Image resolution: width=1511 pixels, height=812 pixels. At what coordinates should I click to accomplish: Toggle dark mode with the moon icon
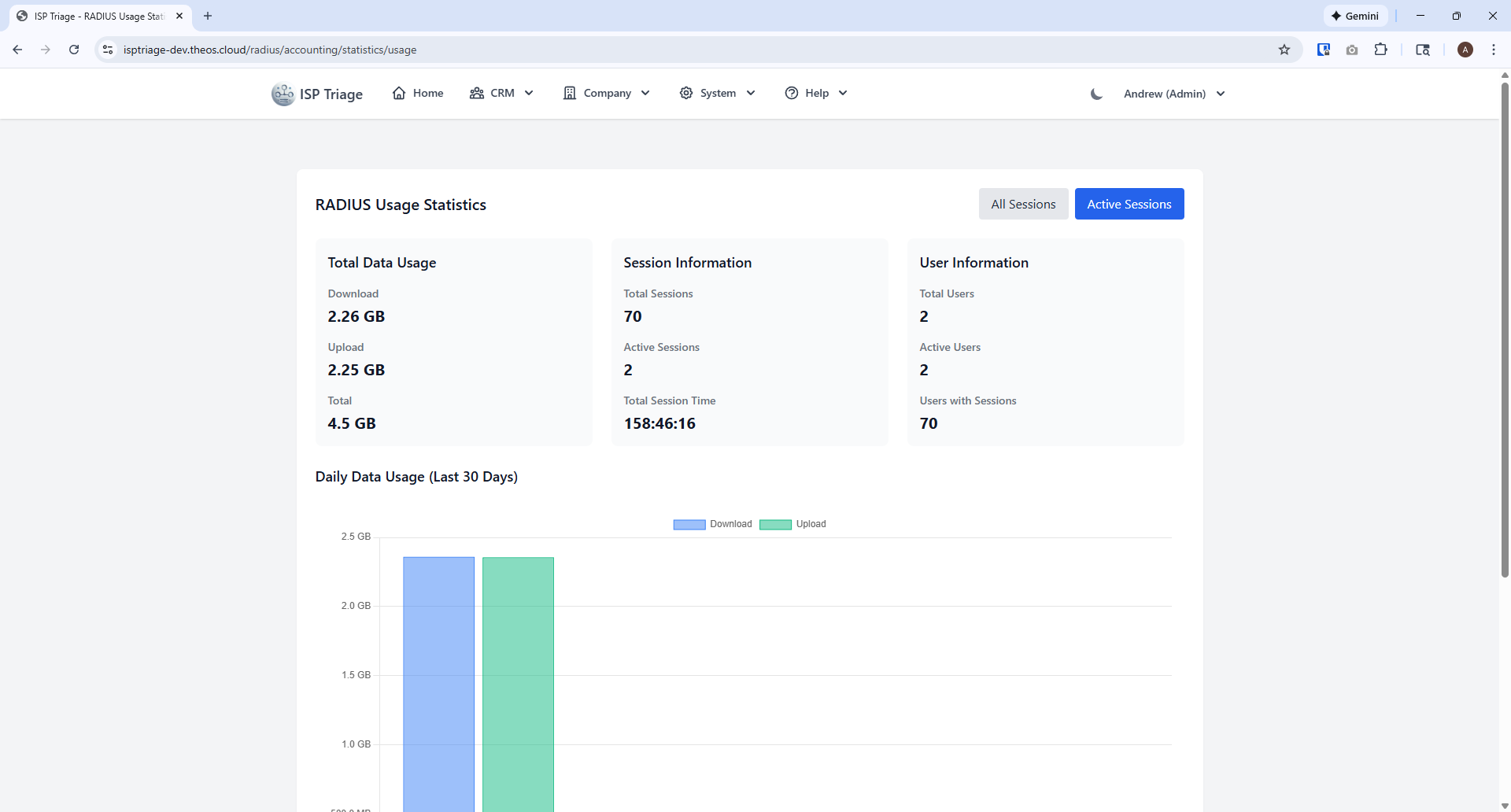(x=1096, y=94)
